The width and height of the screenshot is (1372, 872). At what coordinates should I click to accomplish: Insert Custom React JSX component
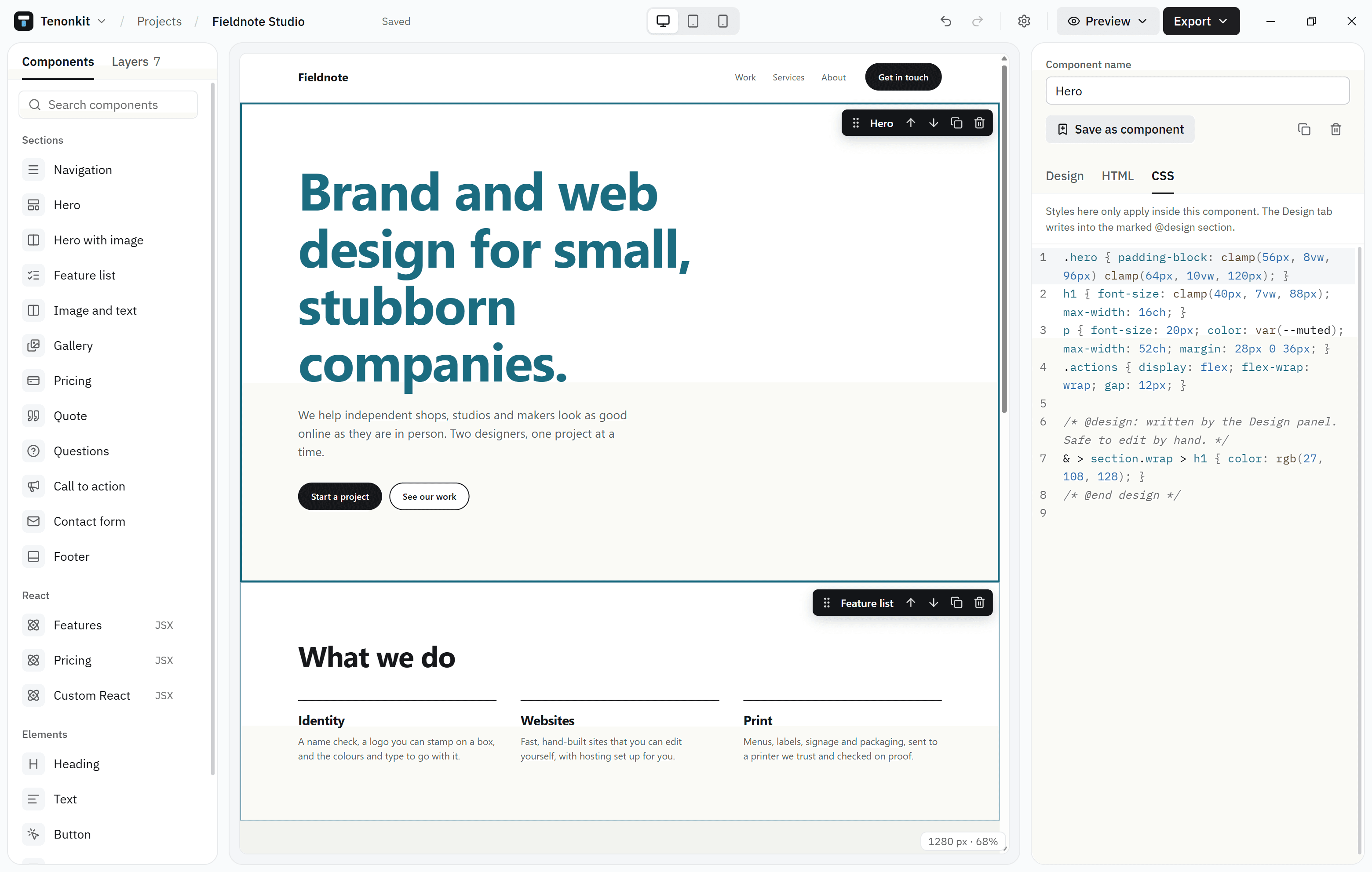click(108, 696)
